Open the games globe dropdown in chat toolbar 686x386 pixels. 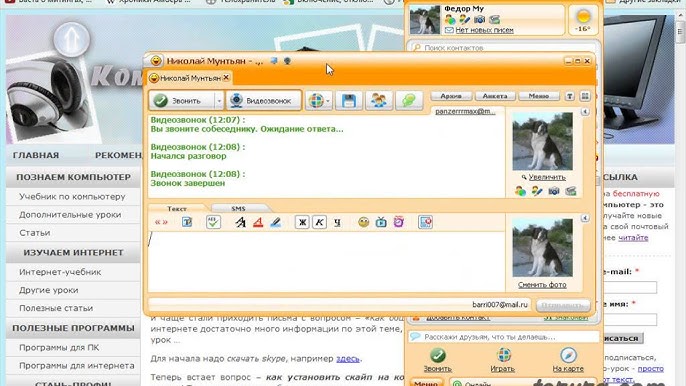(x=318, y=101)
